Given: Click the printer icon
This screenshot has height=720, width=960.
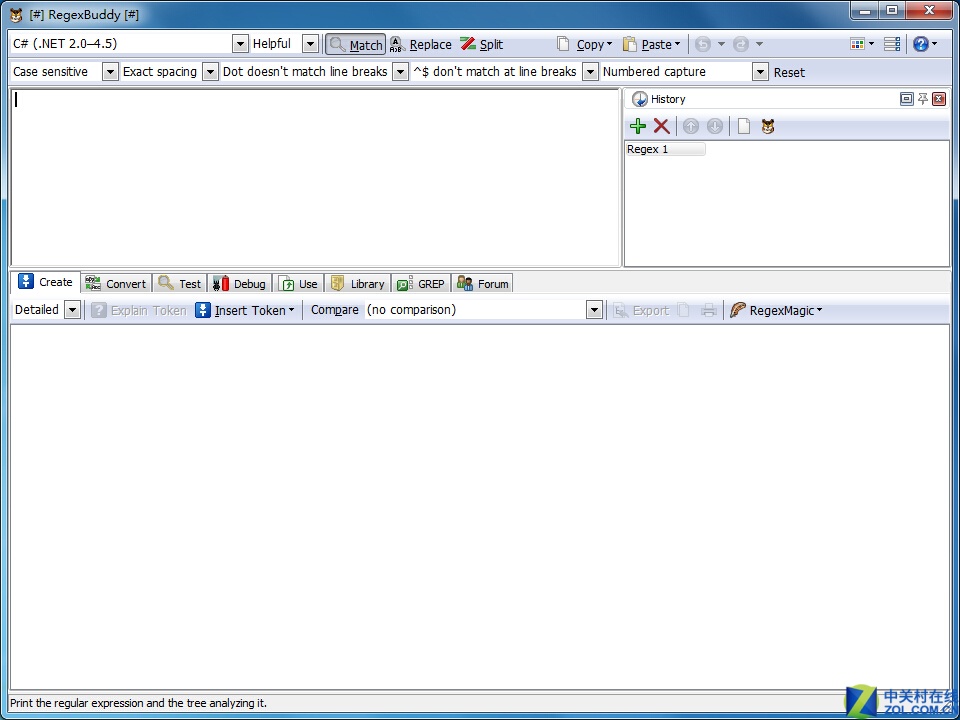Looking at the screenshot, I should point(708,310).
